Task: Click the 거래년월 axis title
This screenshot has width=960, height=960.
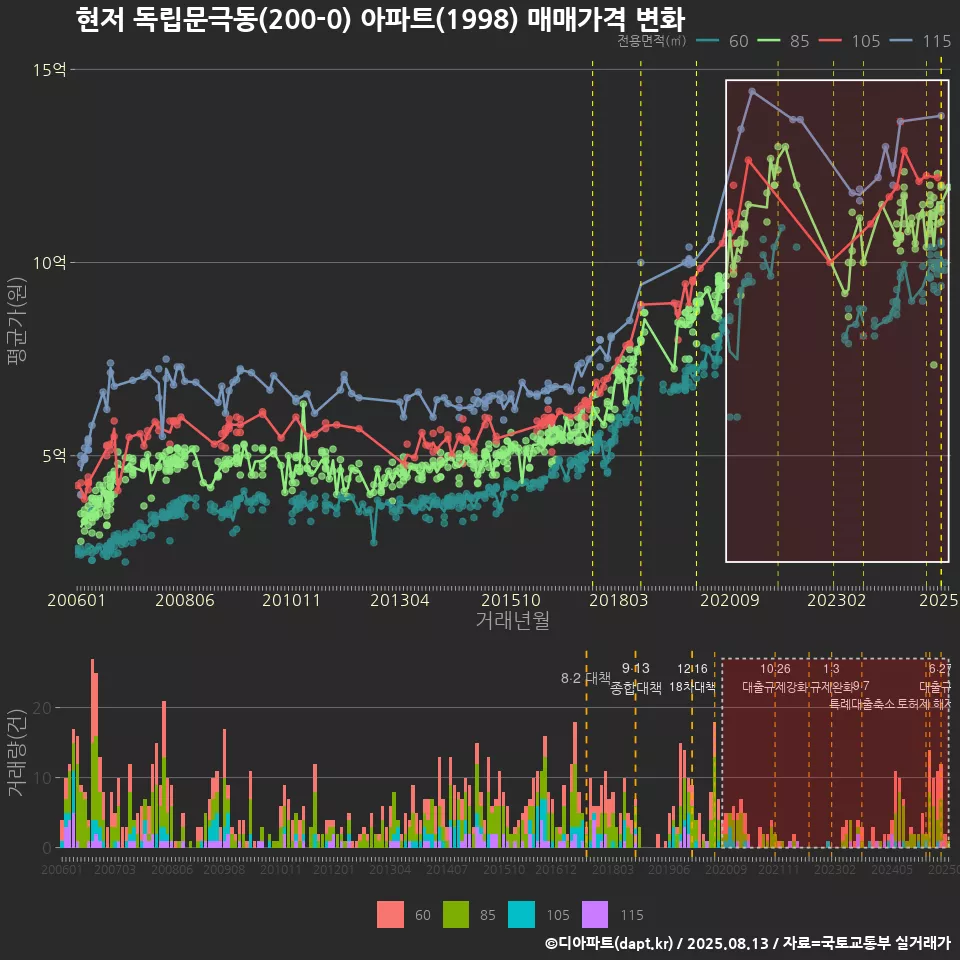Action: tap(512, 620)
